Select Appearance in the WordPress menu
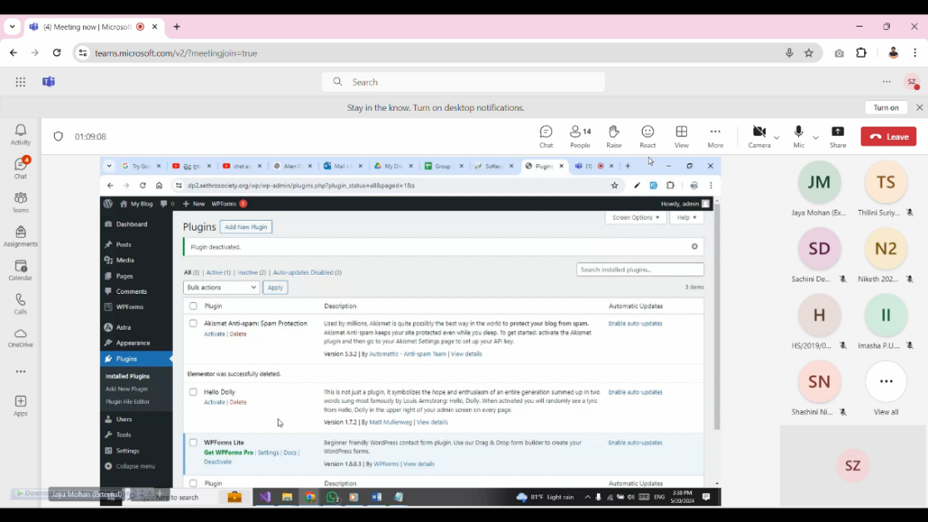 coord(132,343)
